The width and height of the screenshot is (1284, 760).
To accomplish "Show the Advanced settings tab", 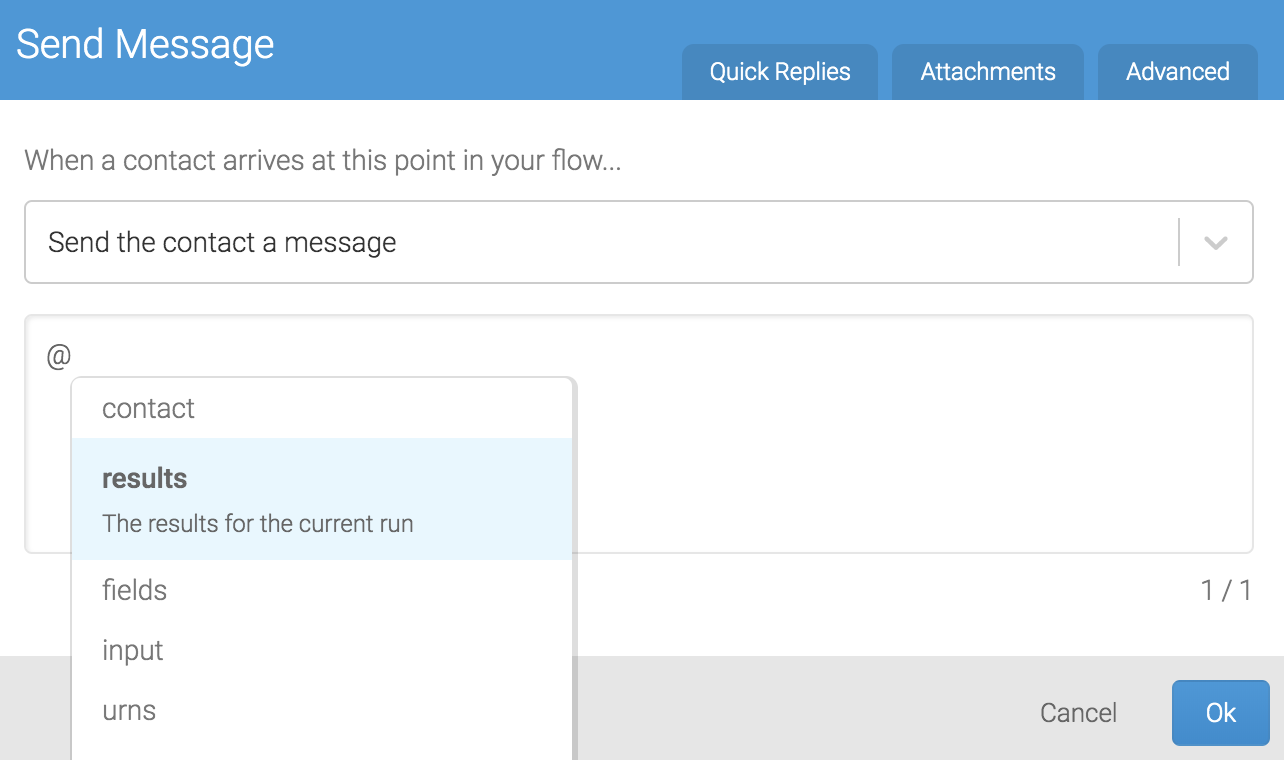I will point(1177,71).
